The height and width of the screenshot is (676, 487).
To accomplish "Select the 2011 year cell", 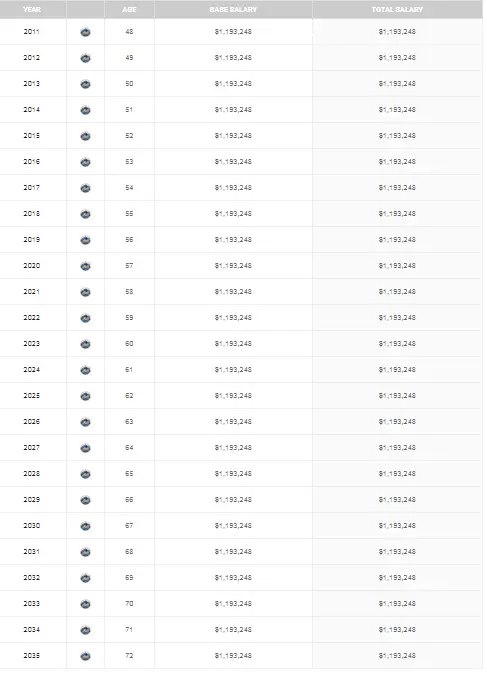I will (x=31, y=31).
